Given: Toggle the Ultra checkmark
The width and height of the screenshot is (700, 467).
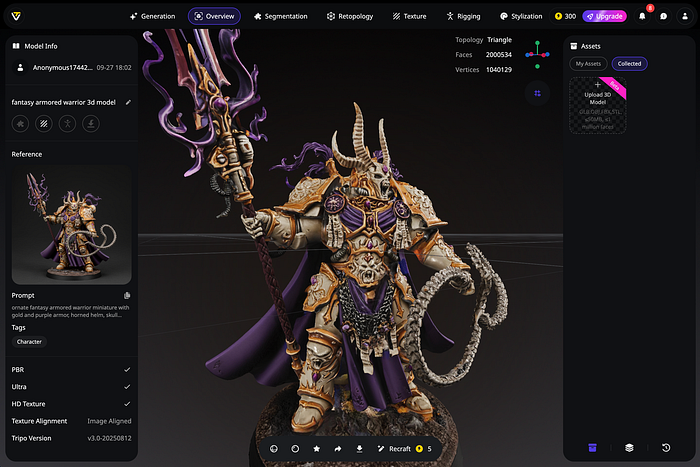Looking at the screenshot, I should click(126, 387).
